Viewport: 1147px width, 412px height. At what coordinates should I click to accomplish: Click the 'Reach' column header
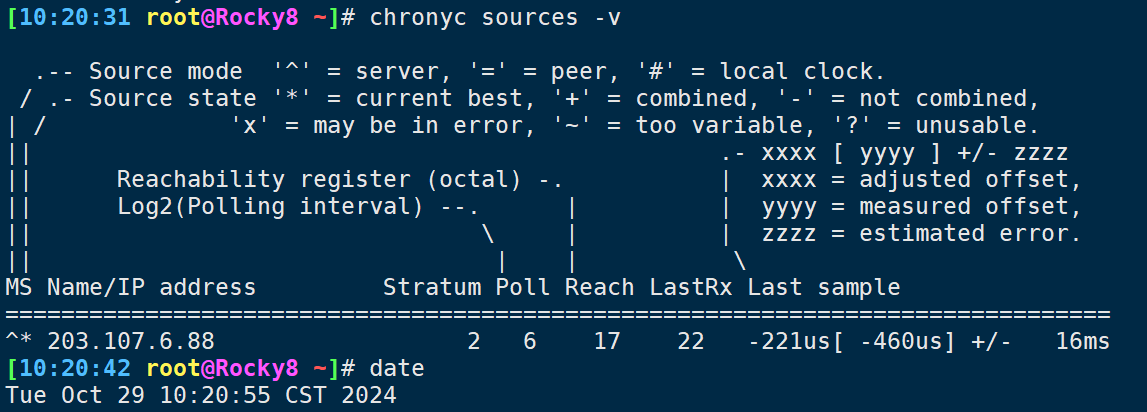(x=600, y=287)
